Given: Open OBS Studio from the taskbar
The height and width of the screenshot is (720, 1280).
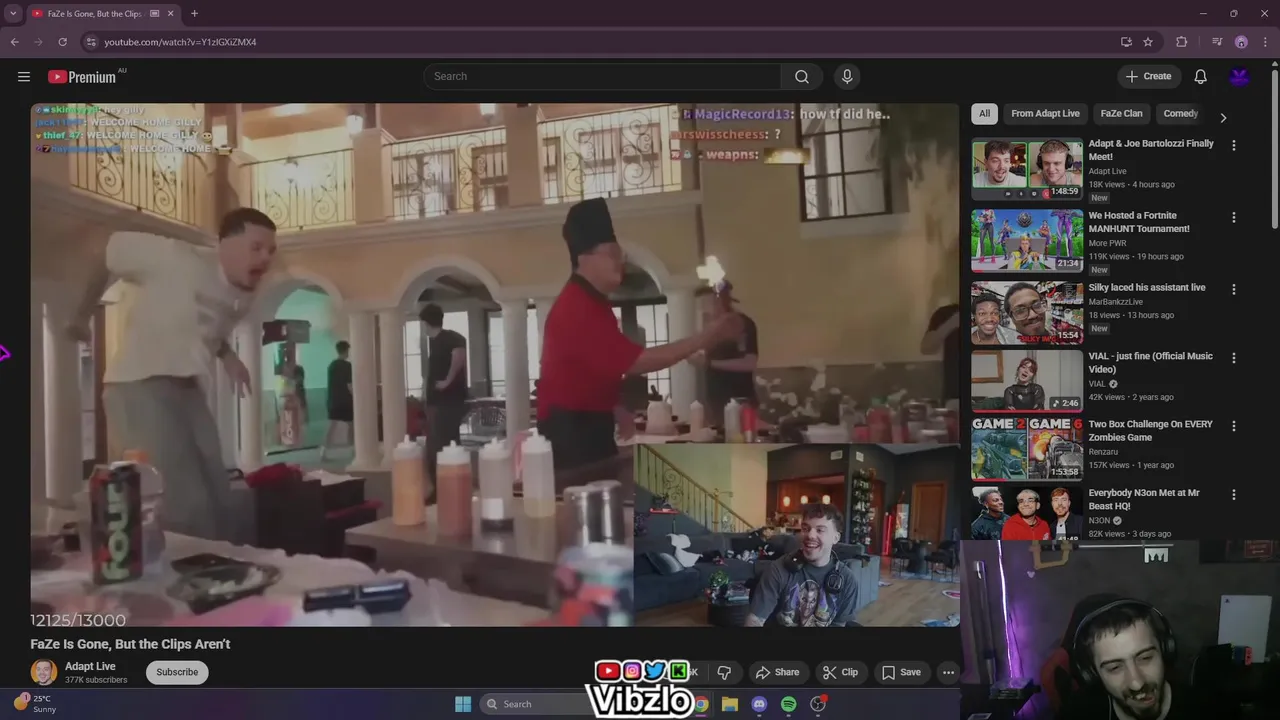Looking at the screenshot, I should pos(818,704).
